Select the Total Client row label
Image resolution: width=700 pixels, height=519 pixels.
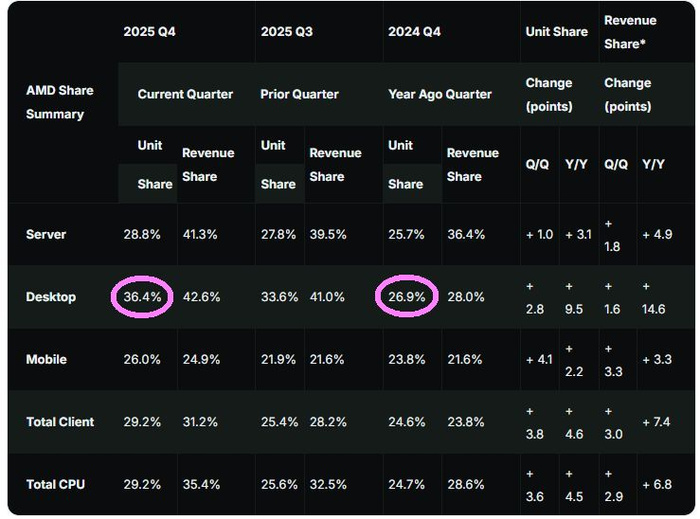click(60, 422)
